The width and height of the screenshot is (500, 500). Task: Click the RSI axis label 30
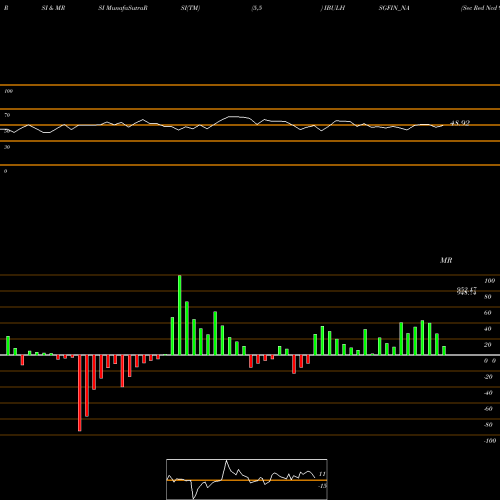tap(7, 147)
